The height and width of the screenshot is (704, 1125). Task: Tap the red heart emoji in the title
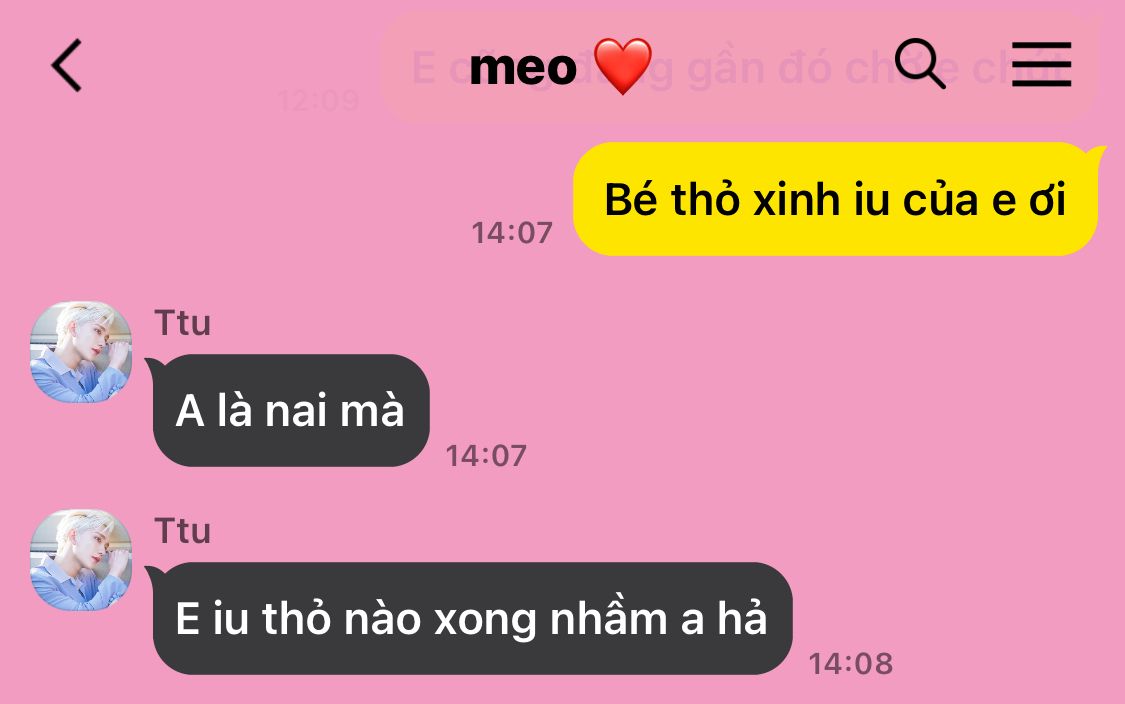click(623, 67)
